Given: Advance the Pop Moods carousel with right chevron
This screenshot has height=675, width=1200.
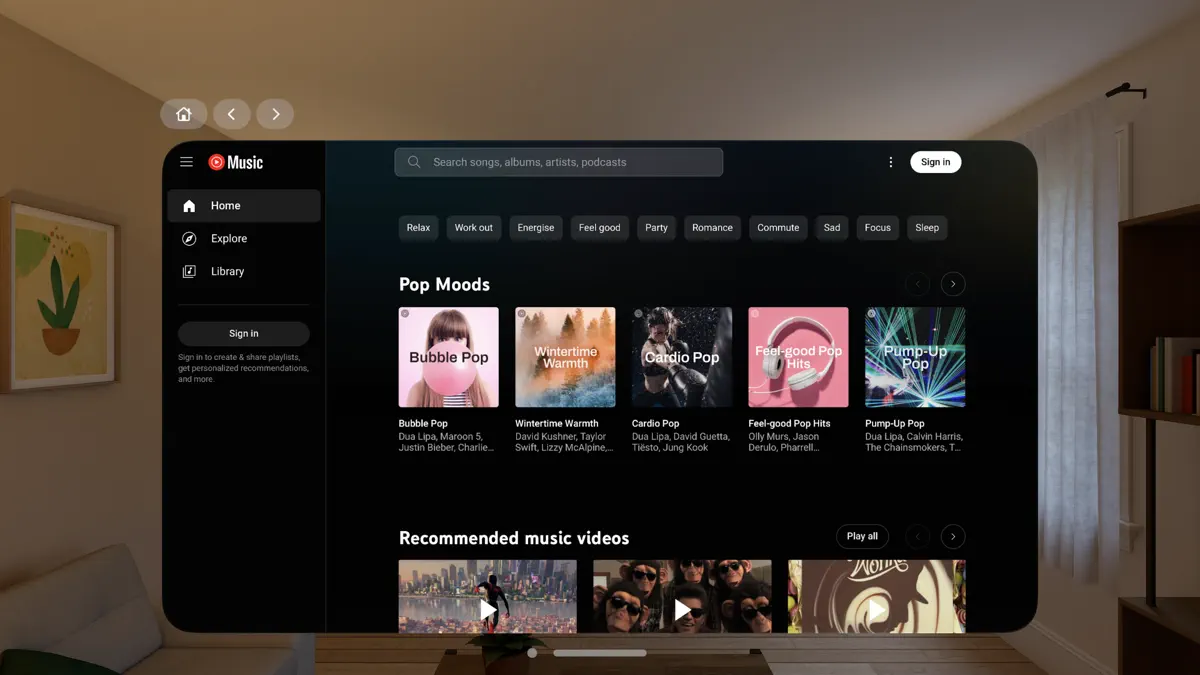Looking at the screenshot, I should 952,283.
